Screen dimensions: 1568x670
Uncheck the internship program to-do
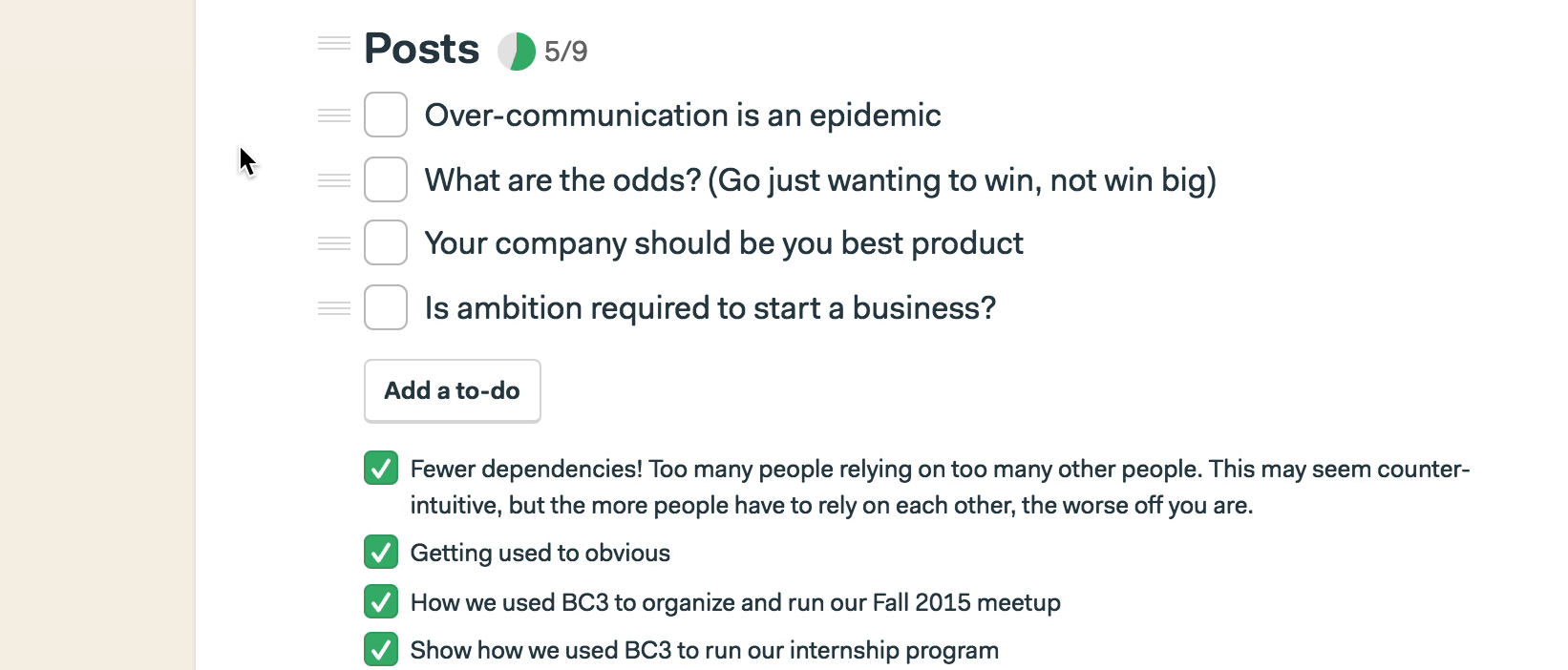click(x=381, y=650)
